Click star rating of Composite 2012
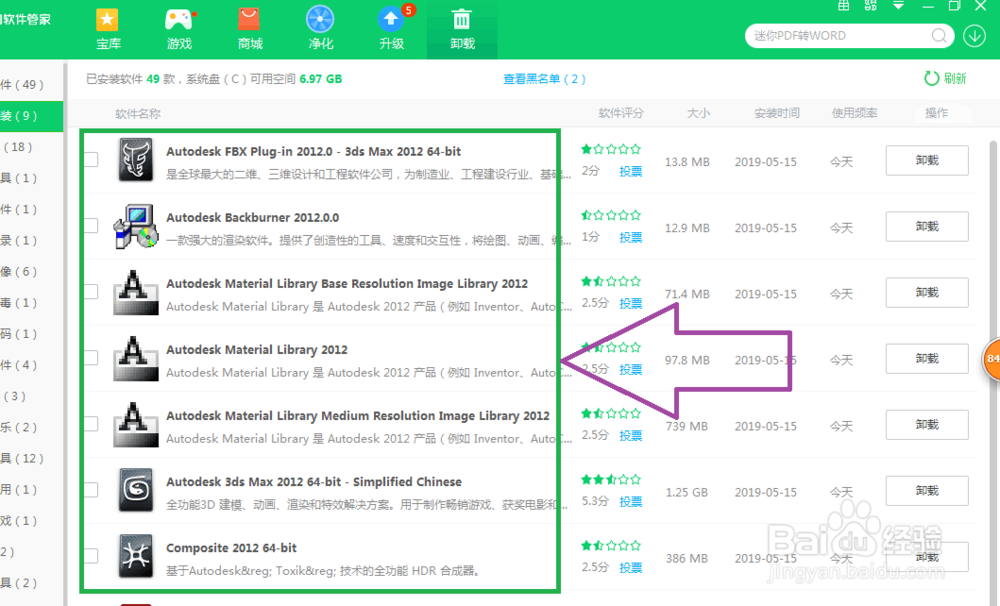 click(611, 546)
